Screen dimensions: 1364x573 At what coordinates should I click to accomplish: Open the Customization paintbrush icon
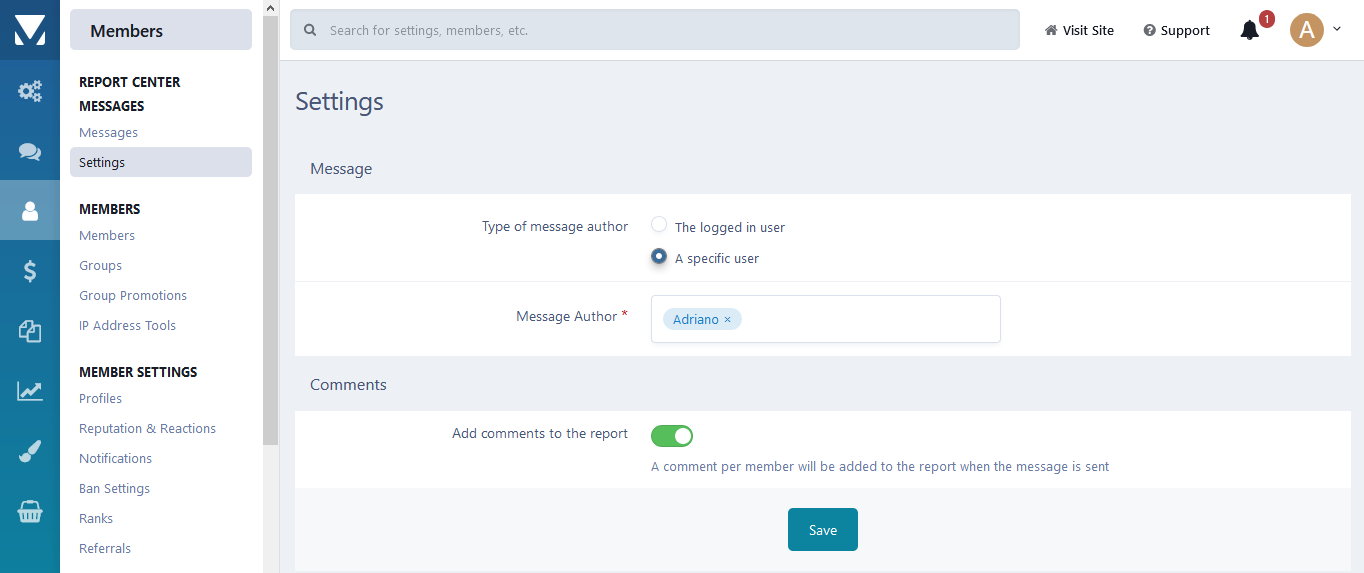[x=30, y=452]
